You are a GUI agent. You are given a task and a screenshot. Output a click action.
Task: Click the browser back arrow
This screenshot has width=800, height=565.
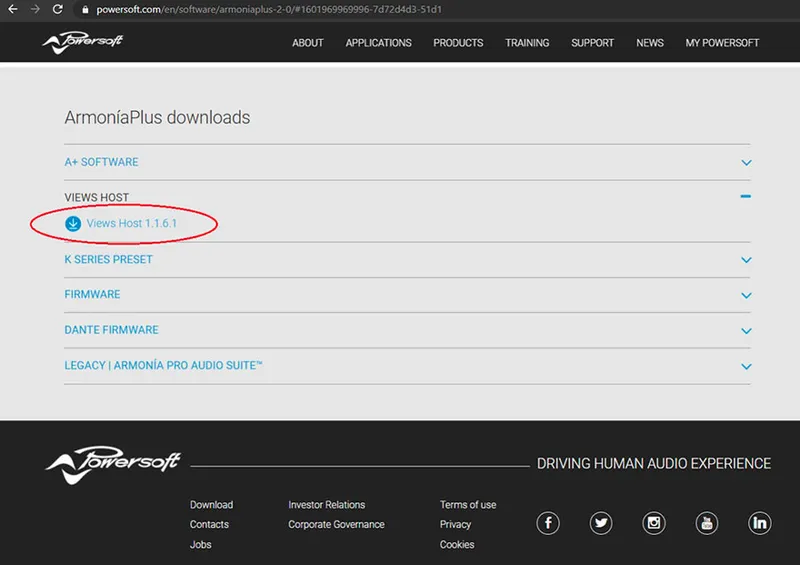(x=13, y=9)
